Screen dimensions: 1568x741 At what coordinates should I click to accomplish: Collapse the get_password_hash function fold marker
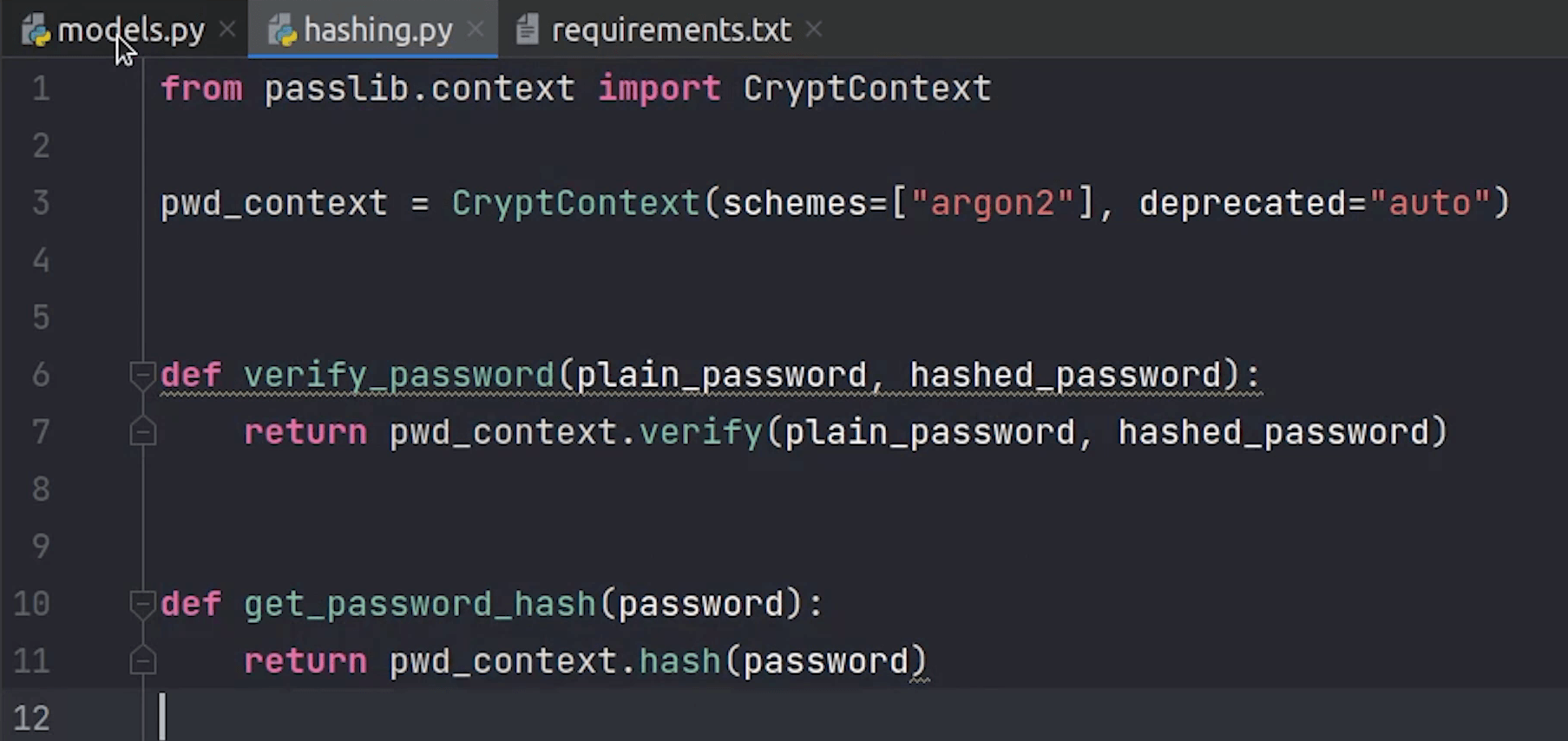(x=142, y=604)
